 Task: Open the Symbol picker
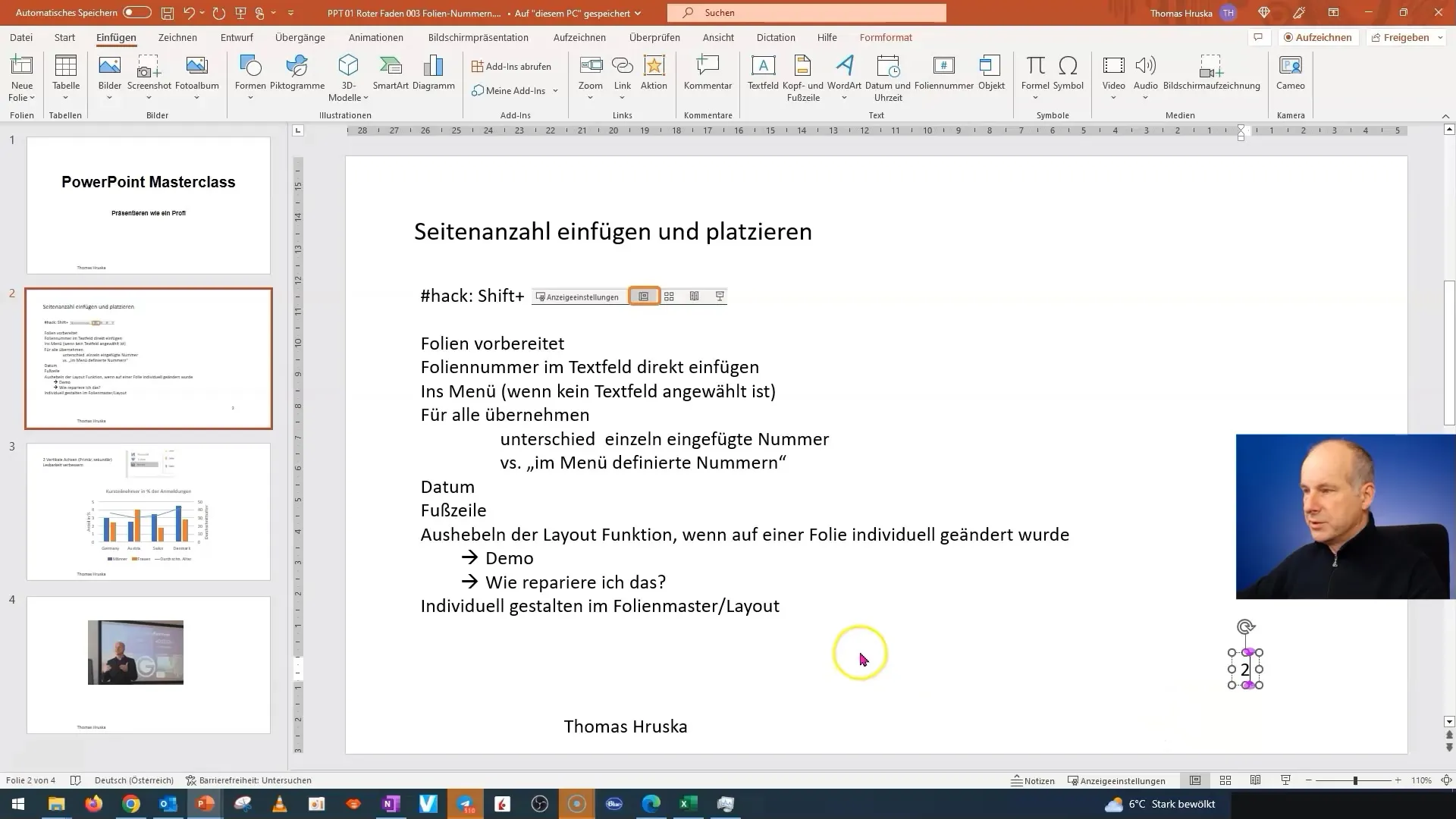pyautogui.click(x=1068, y=73)
